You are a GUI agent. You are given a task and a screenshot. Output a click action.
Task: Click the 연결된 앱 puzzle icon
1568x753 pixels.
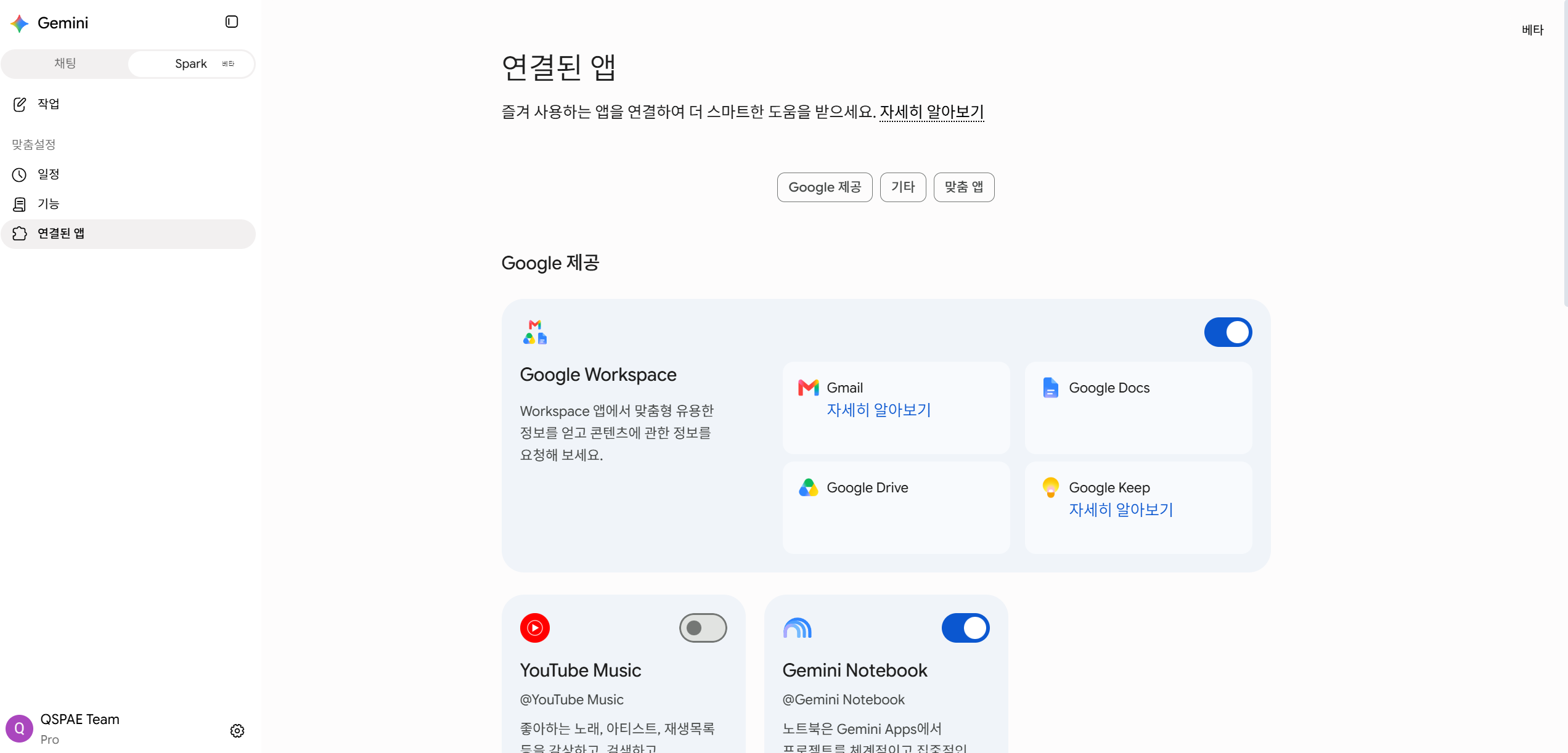point(20,234)
